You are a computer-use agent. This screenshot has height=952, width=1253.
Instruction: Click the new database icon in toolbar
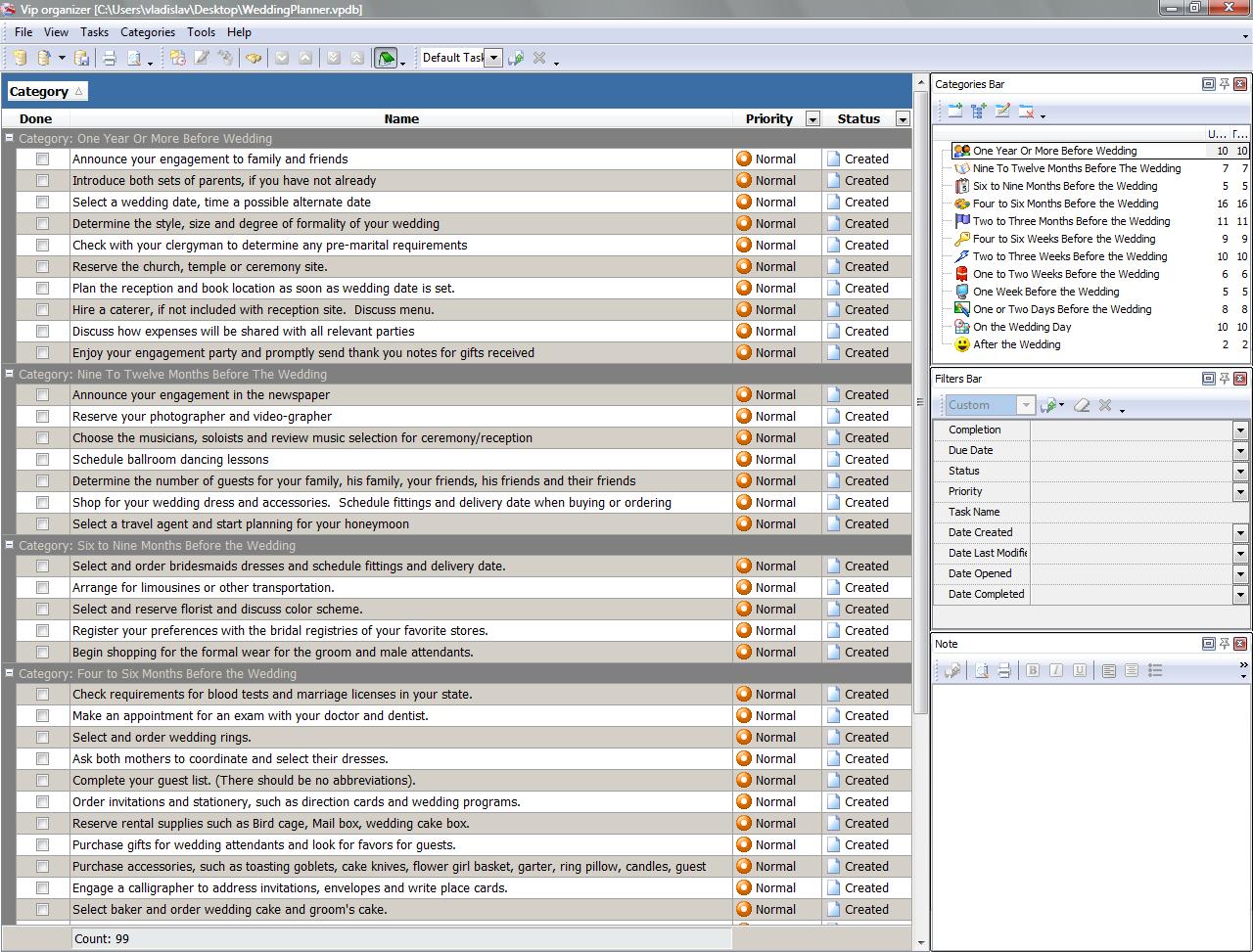[x=20, y=59]
